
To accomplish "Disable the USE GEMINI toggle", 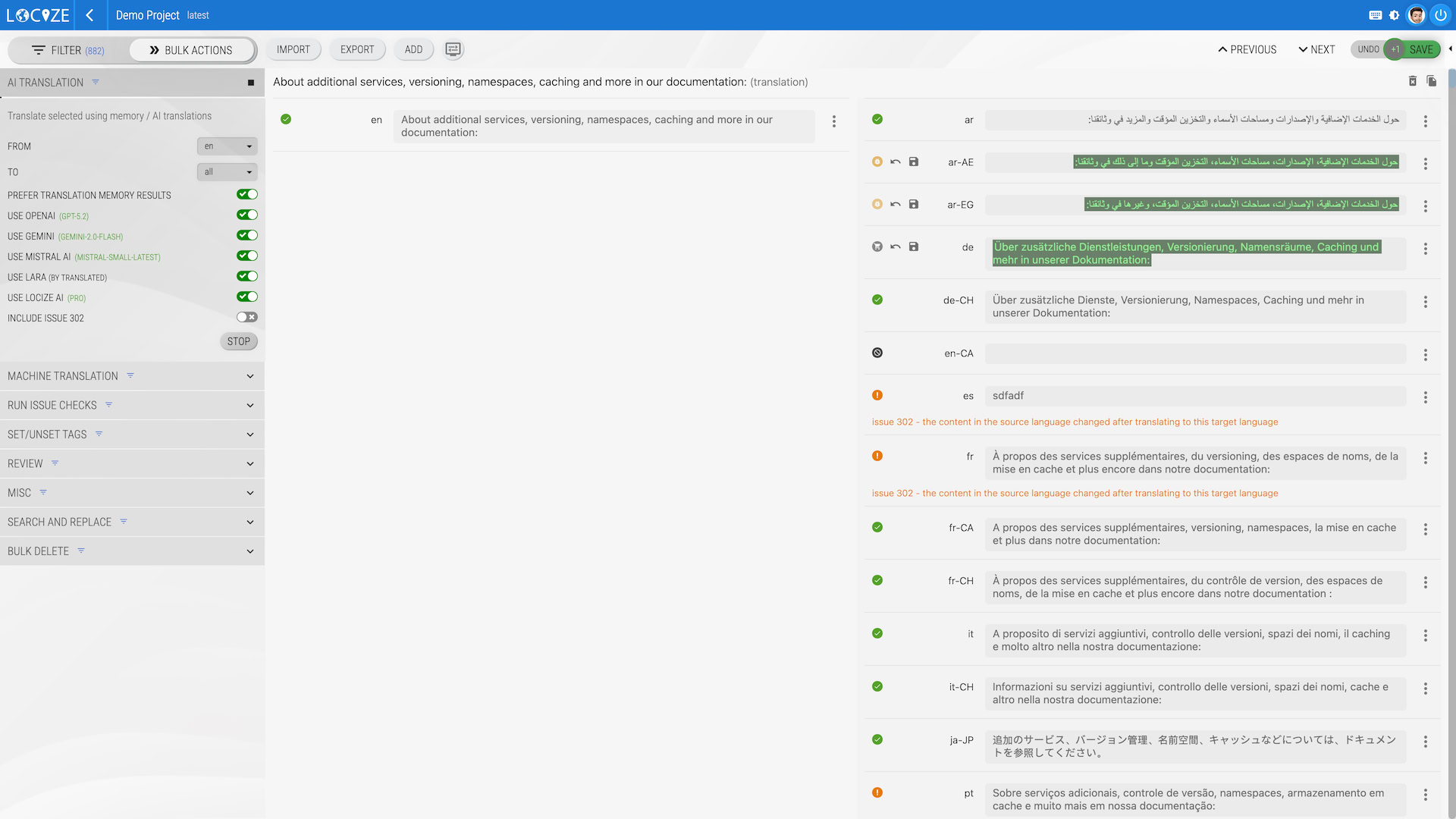I will (247, 235).
